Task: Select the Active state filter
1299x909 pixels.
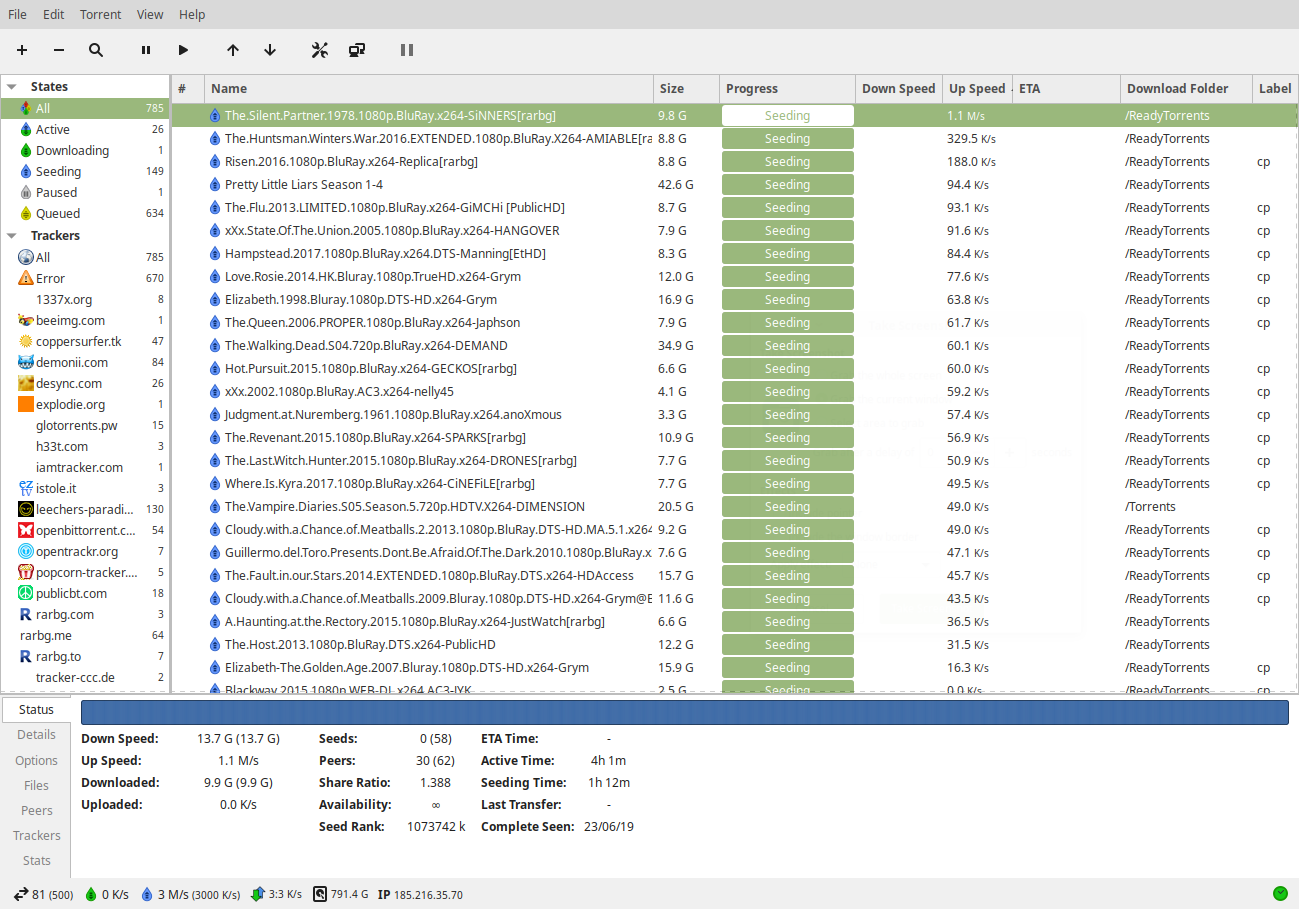Action: [x=85, y=129]
